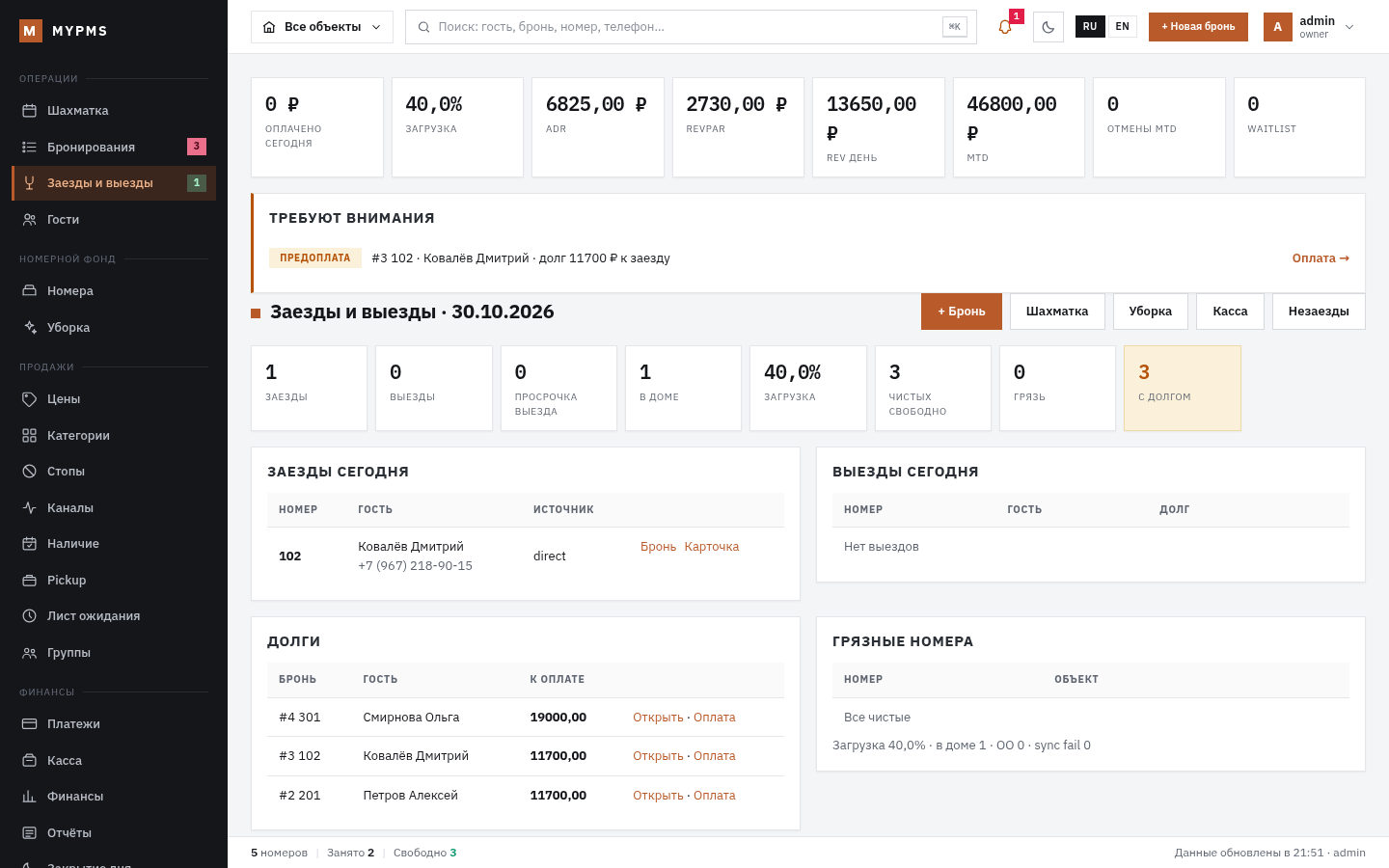The image size is (1389, 868).
Task: Open Шахматка calendar icon in sidebar
Action: (29, 111)
